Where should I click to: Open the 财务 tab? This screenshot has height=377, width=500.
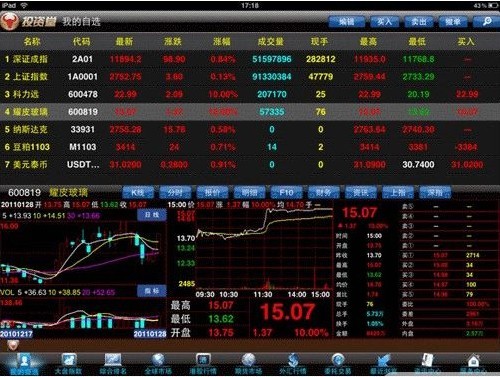[323, 192]
